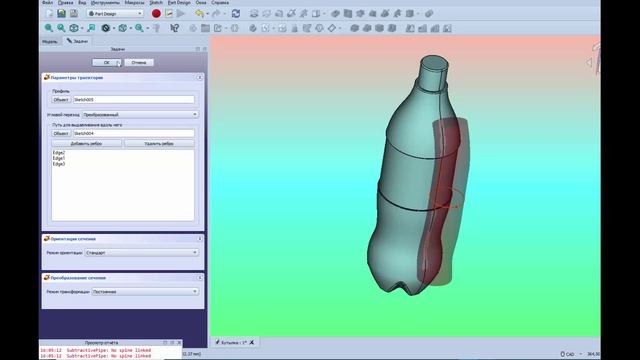This screenshot has width=640, height=360.
Task: Click the path Sketch004 input field
Action: pos(133,133)
